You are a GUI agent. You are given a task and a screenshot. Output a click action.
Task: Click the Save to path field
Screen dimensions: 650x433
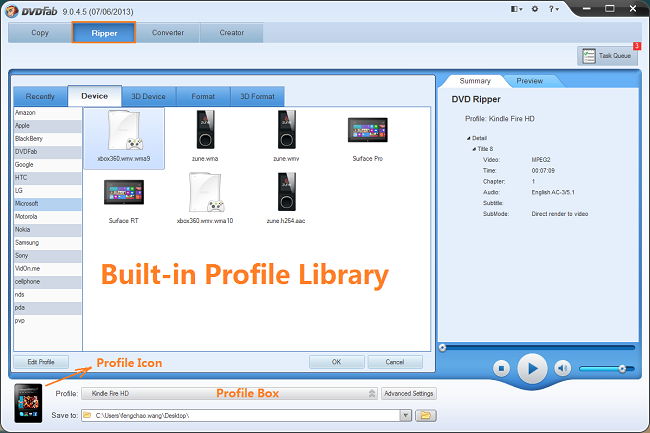[x=241, y=415]
